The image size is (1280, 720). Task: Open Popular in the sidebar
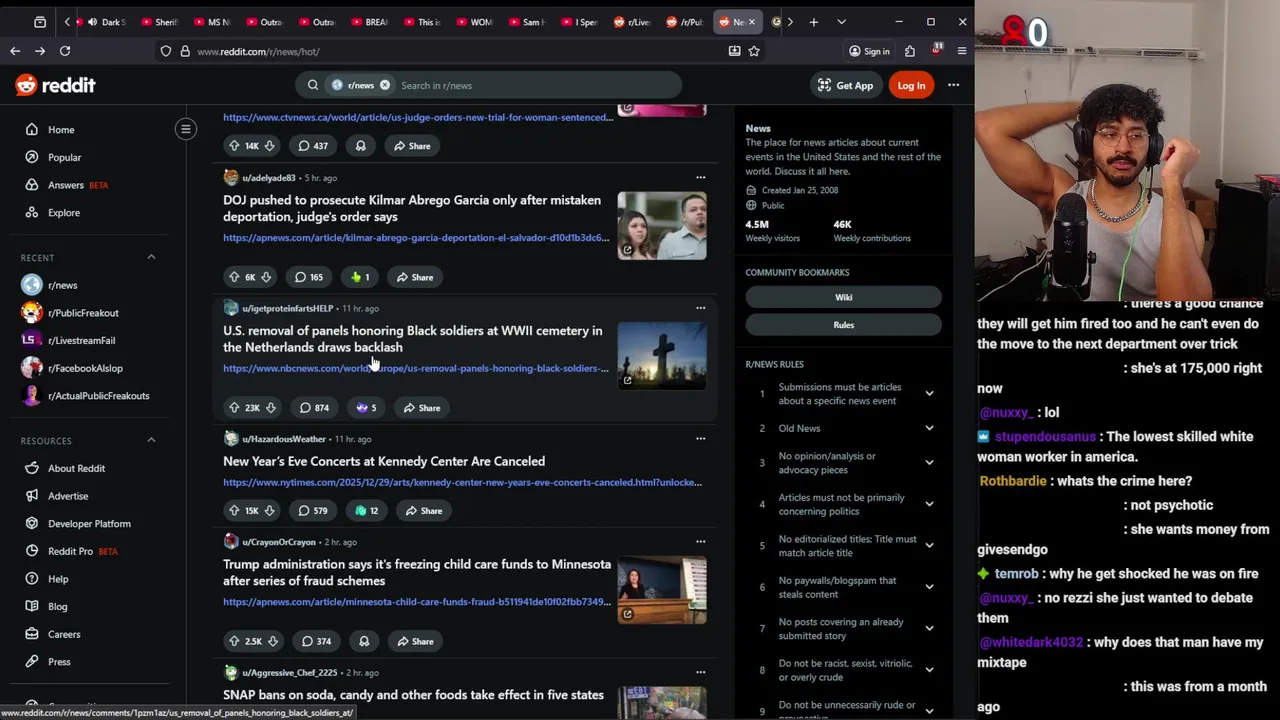coord(64,157)
